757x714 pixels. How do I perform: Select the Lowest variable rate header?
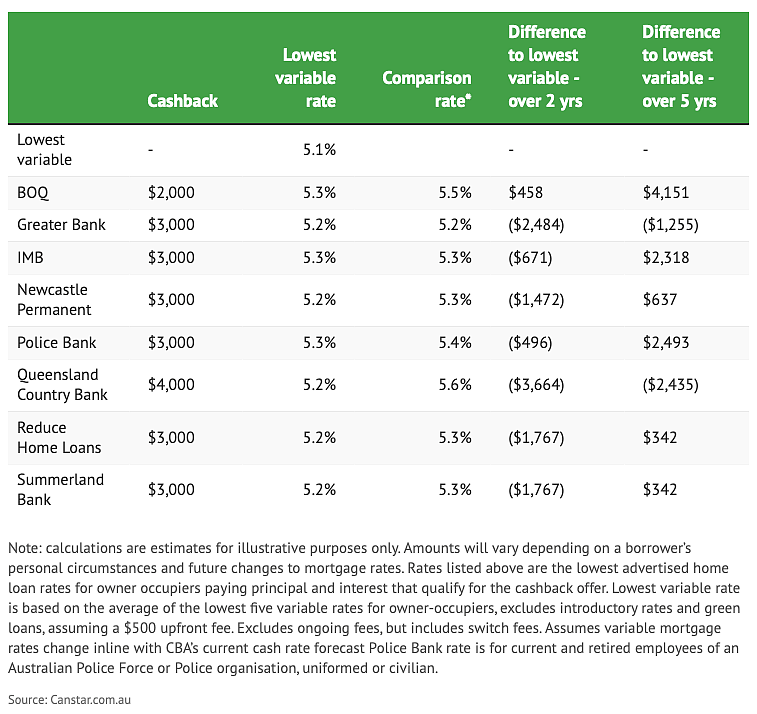[305, 78]
